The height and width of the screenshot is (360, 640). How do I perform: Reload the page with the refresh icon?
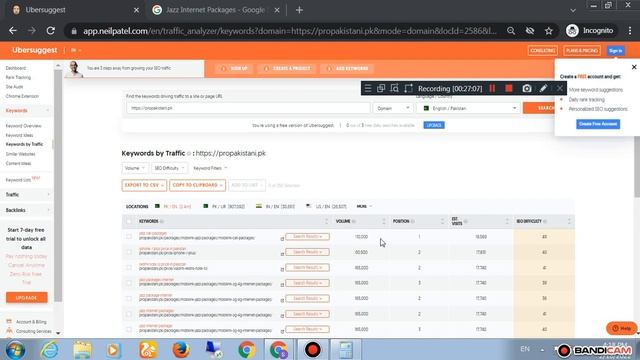[x=51, y=31]
